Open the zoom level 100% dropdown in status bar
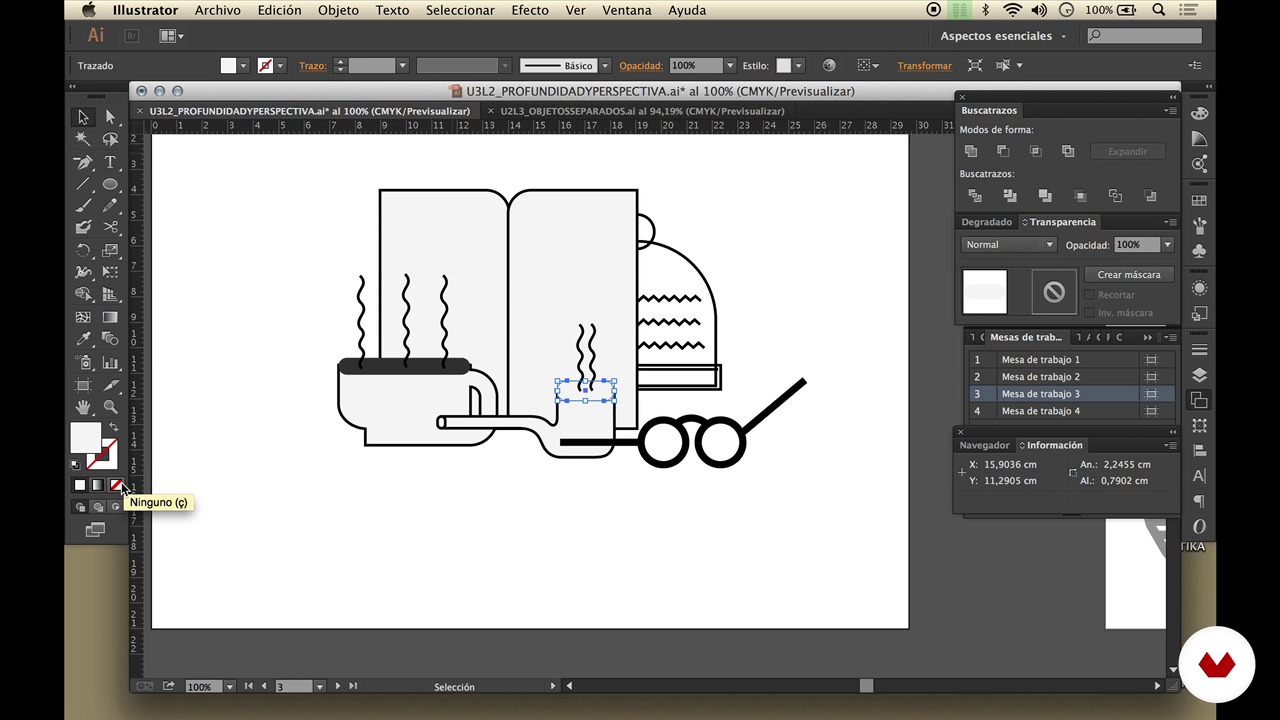 pyautogui.click(x=229, y=687)
